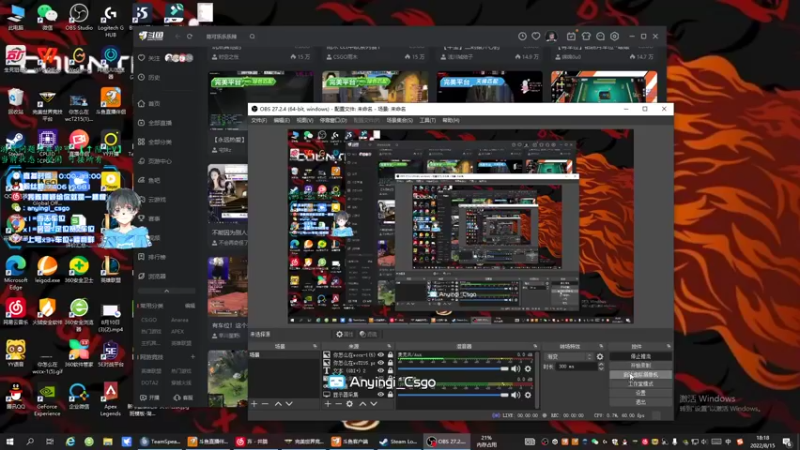800x450 pixels.
Task: Collapse Douyu sidebar with chevron arrow
Action: pyautogui.click(x=166, y=291)
